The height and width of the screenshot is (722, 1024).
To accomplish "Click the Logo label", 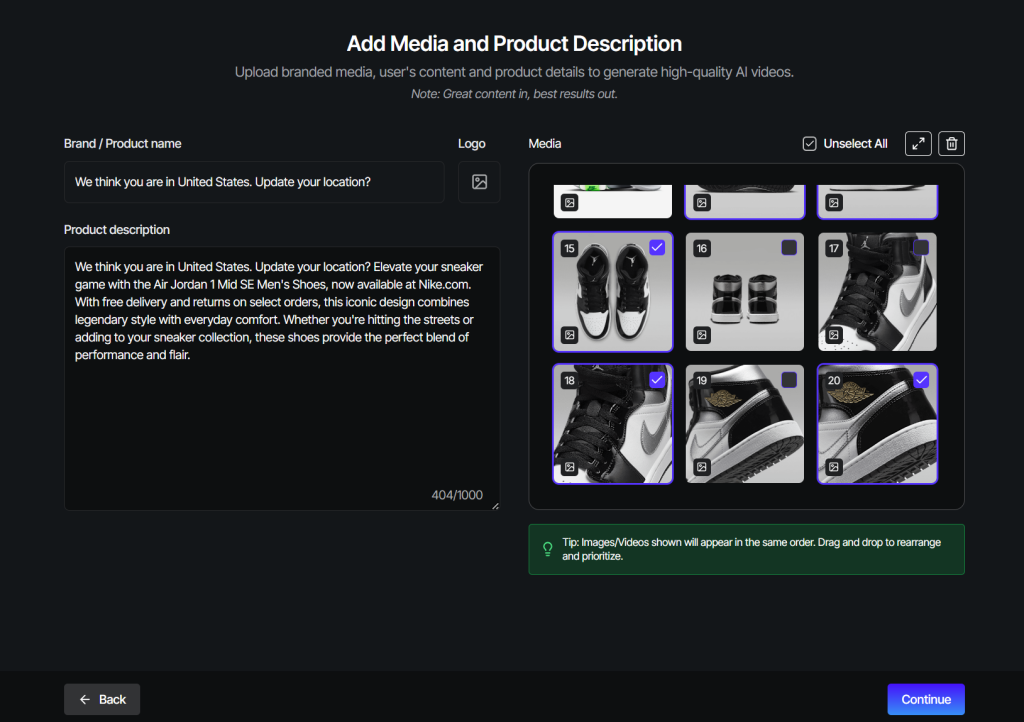I will [472, 144].
